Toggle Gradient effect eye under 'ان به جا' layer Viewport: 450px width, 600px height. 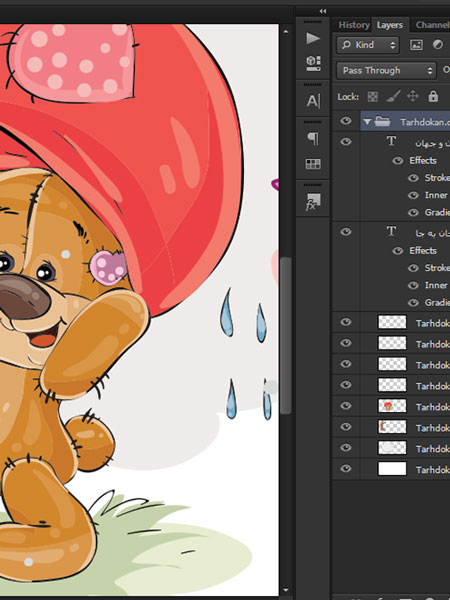[x=413, y=303]
